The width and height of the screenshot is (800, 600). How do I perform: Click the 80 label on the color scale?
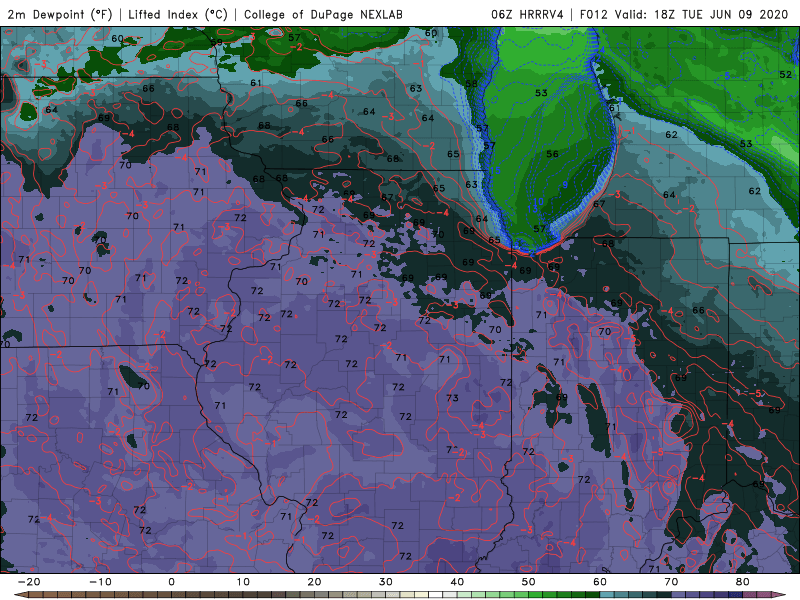point(743,582)
